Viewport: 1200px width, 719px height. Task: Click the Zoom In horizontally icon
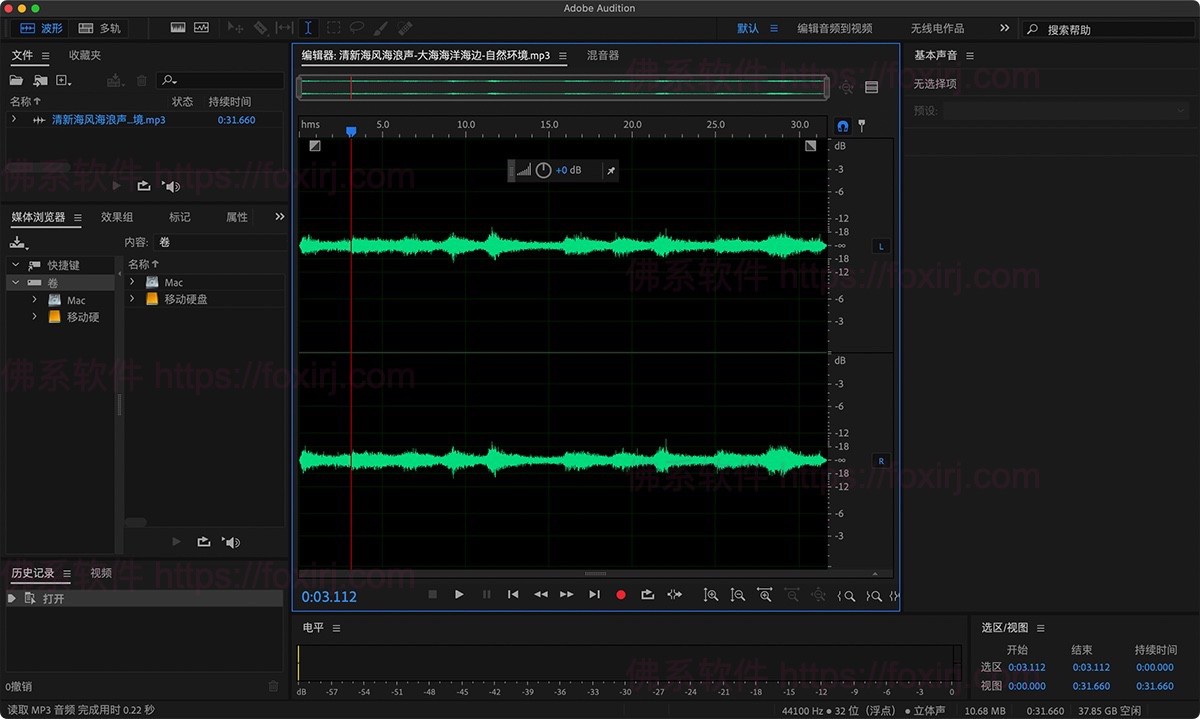tap(763, 595)
